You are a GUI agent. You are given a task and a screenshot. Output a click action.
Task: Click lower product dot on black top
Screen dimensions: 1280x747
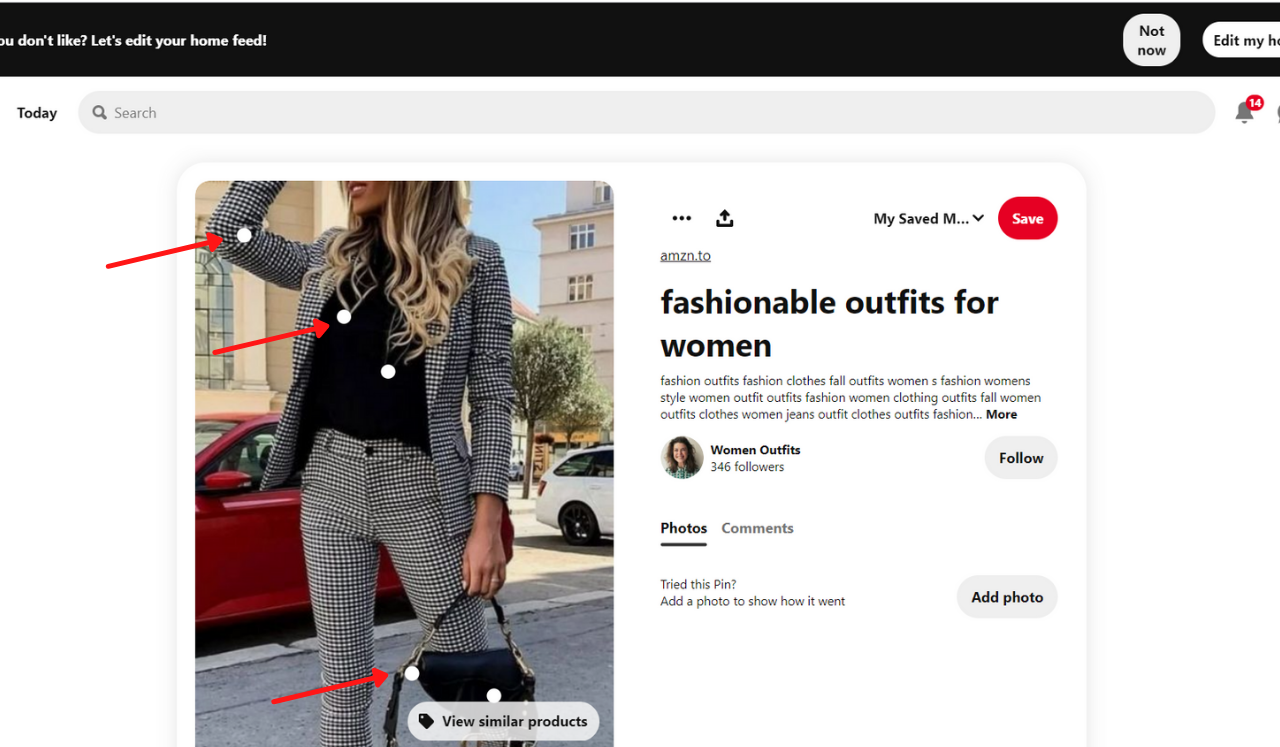388,372
